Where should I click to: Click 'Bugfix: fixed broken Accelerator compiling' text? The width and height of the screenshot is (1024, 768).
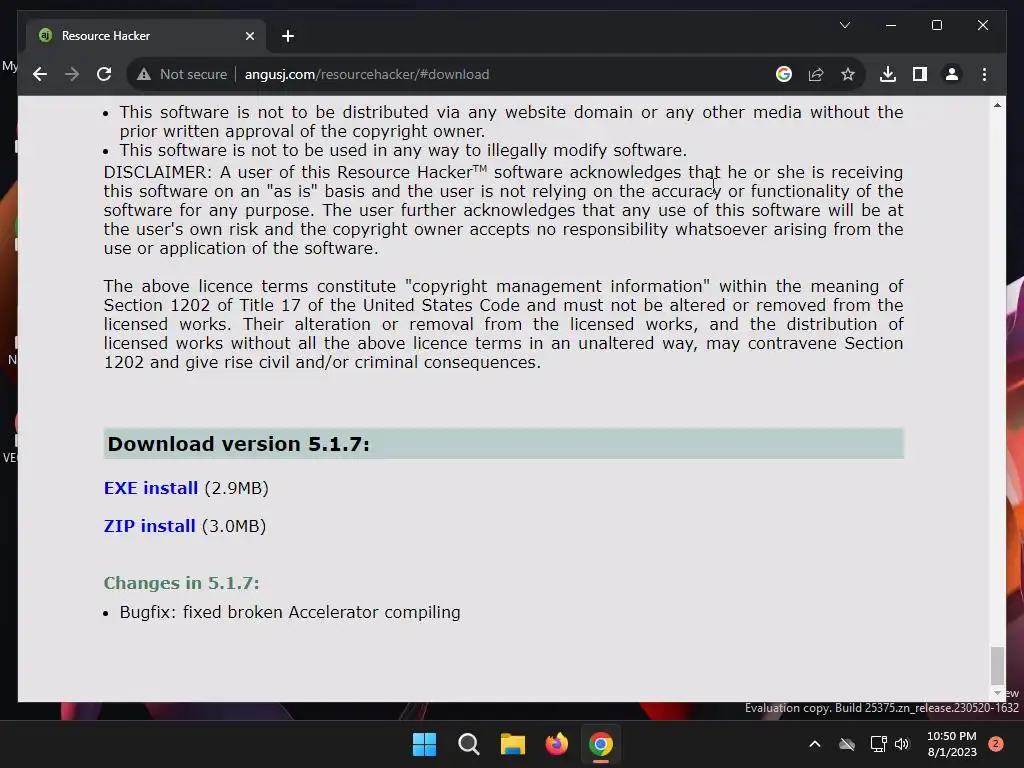(290, 613)
